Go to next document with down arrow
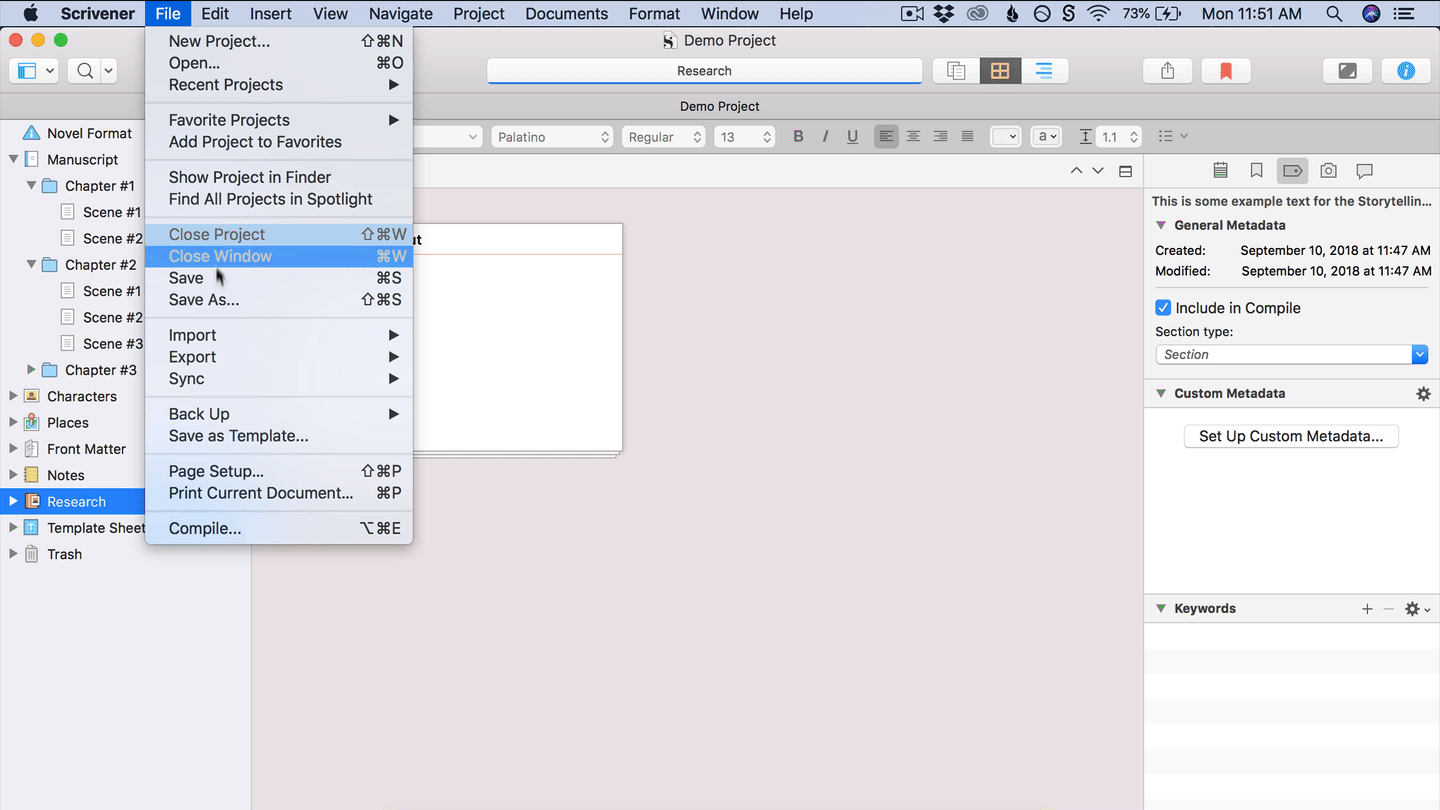The image size is (1440, 810). (x=1098, y=171)
